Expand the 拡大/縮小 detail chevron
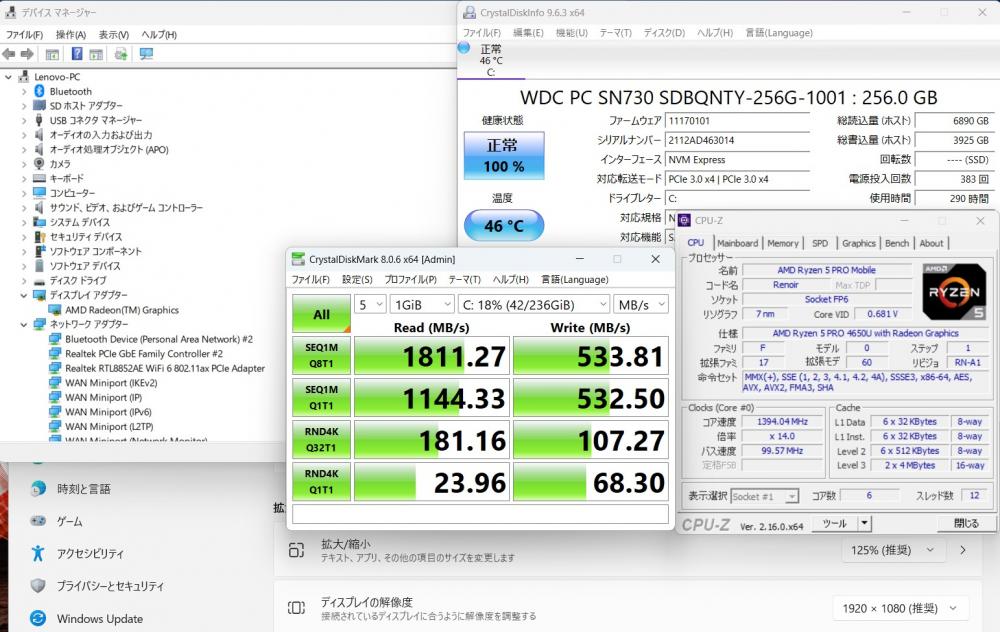Image resolution: width=1000 pixels, height=632 pixels. [963, 550]
